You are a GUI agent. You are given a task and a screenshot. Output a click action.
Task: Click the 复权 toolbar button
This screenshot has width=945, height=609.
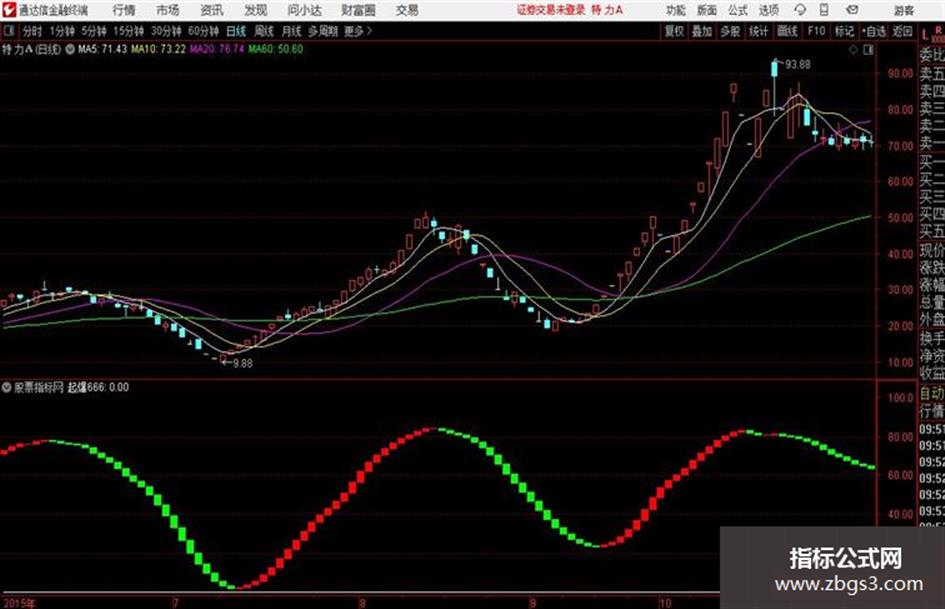point(674,31)
